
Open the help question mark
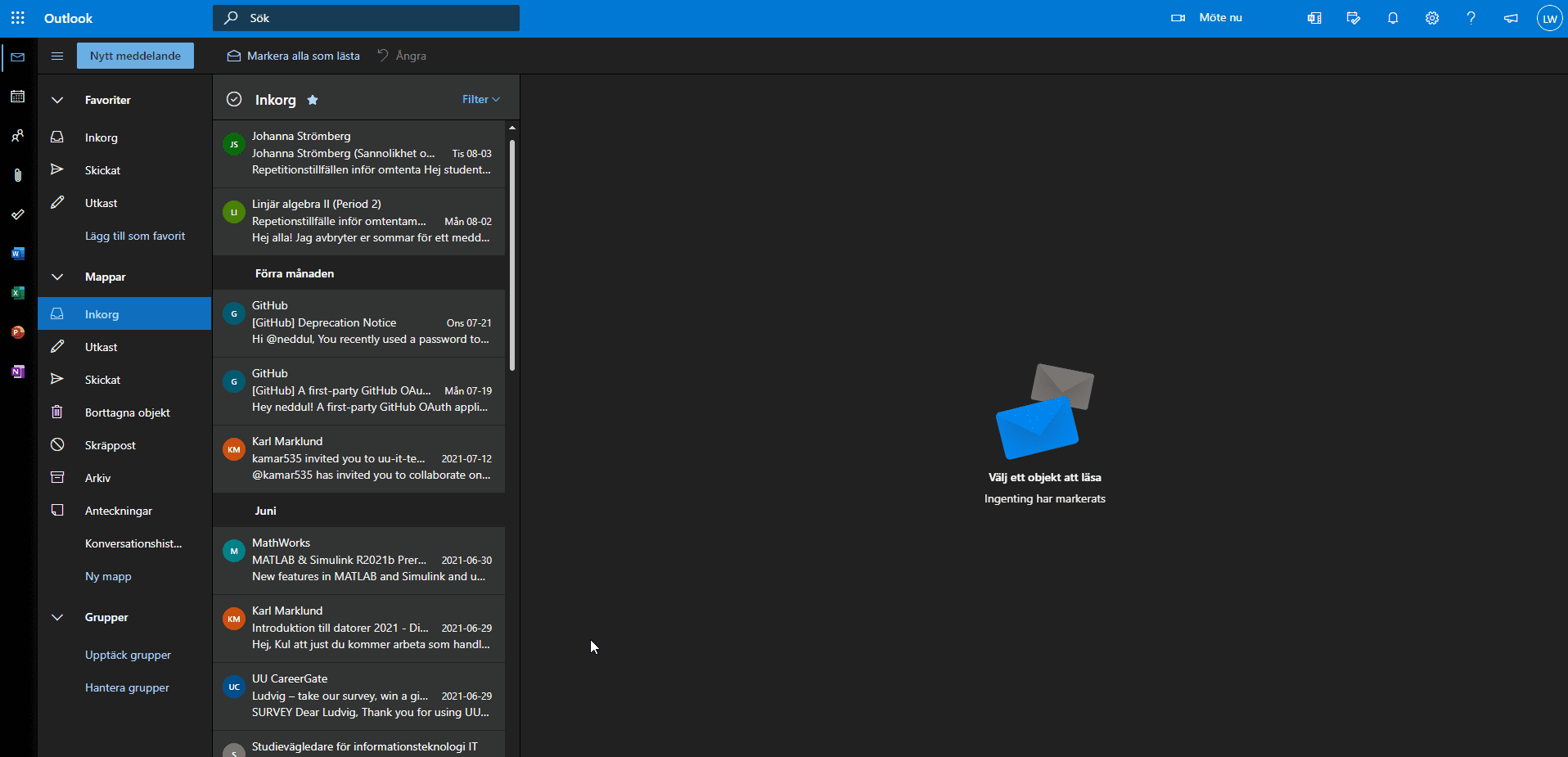click(1471, 18)
